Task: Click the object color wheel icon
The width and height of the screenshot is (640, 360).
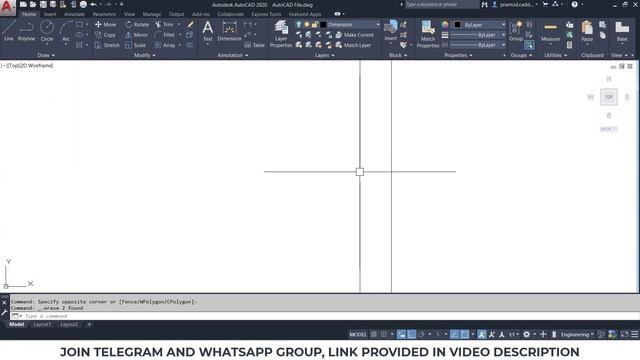Action: 445,24
